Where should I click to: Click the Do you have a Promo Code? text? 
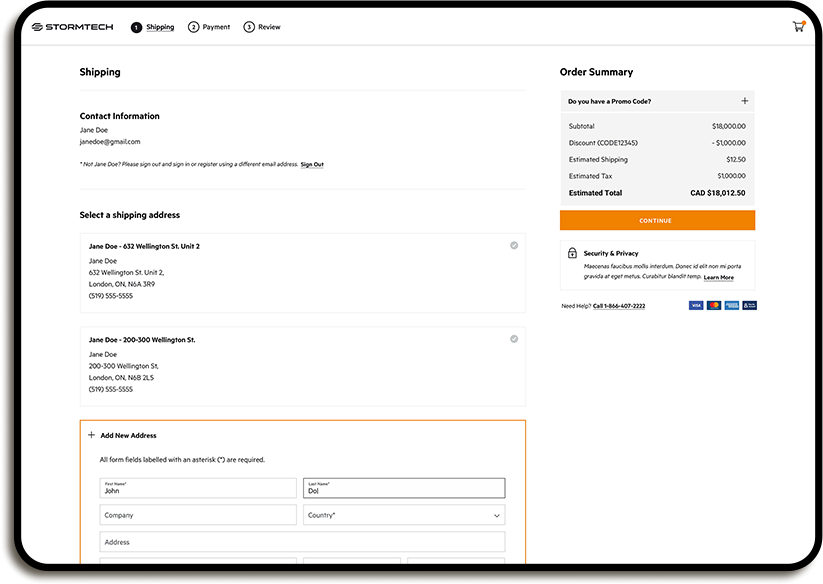pyautogui.click(x=609, y=101)
